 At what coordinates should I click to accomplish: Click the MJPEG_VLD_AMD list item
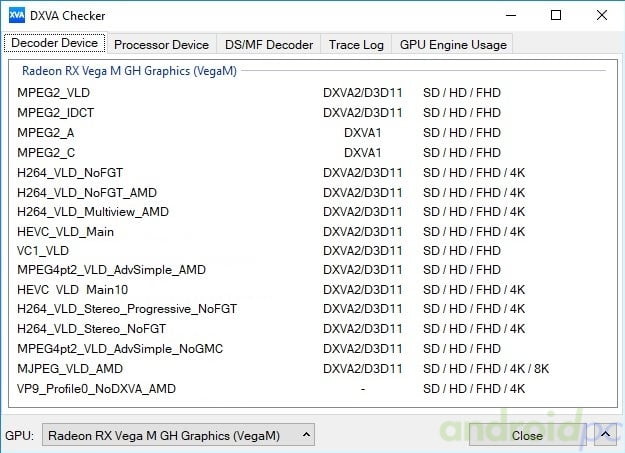68,368
